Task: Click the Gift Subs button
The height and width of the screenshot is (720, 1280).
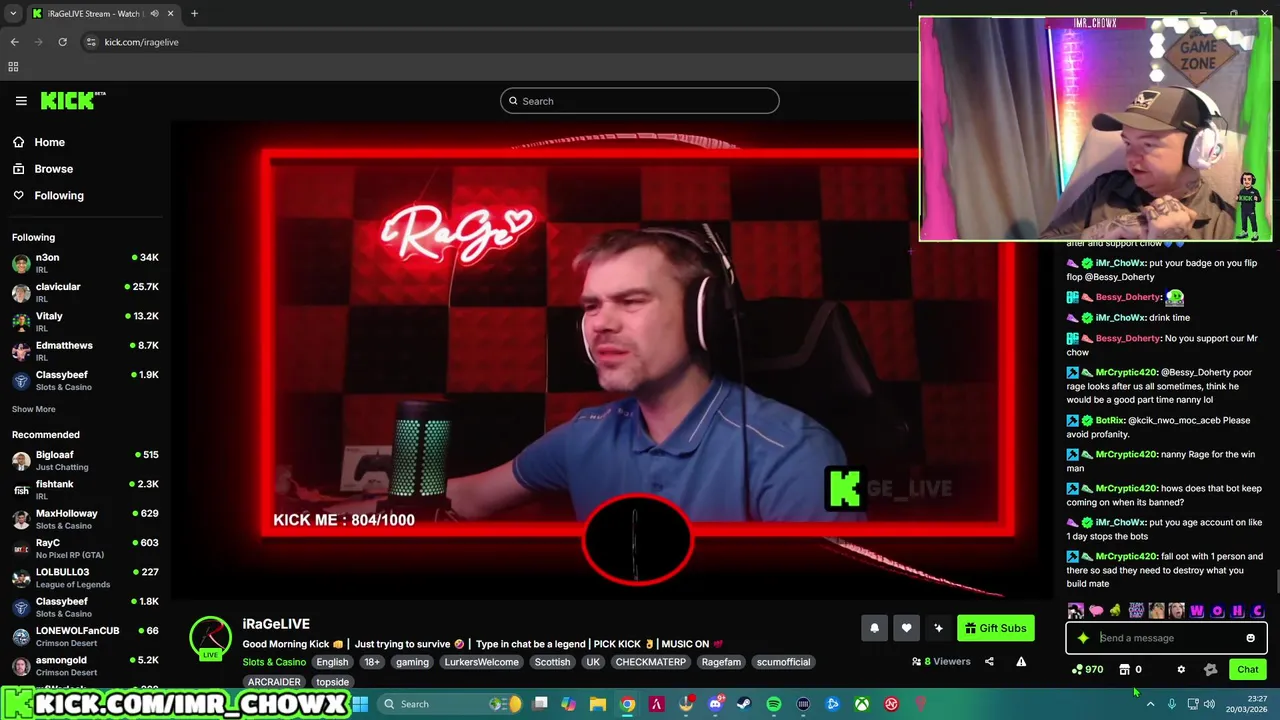Action: click(x=995, y=628)
